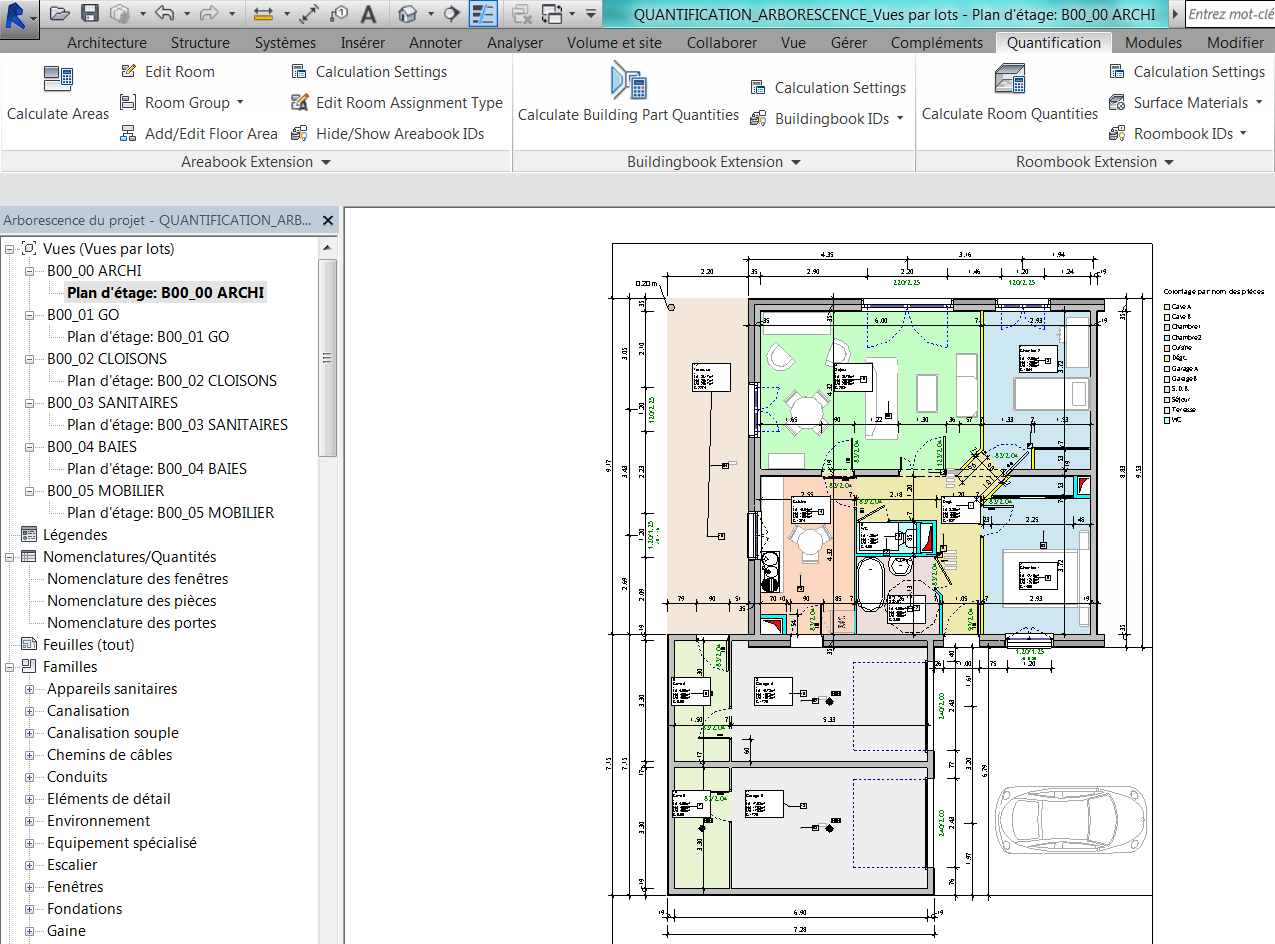Switch to the Architecture ribbon tab
The image size is (1275, 944).
(107, 43)
